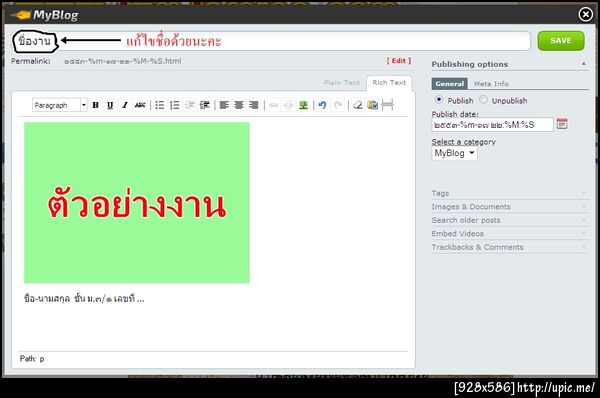Click the paragraph text below the image

point(84,298)
